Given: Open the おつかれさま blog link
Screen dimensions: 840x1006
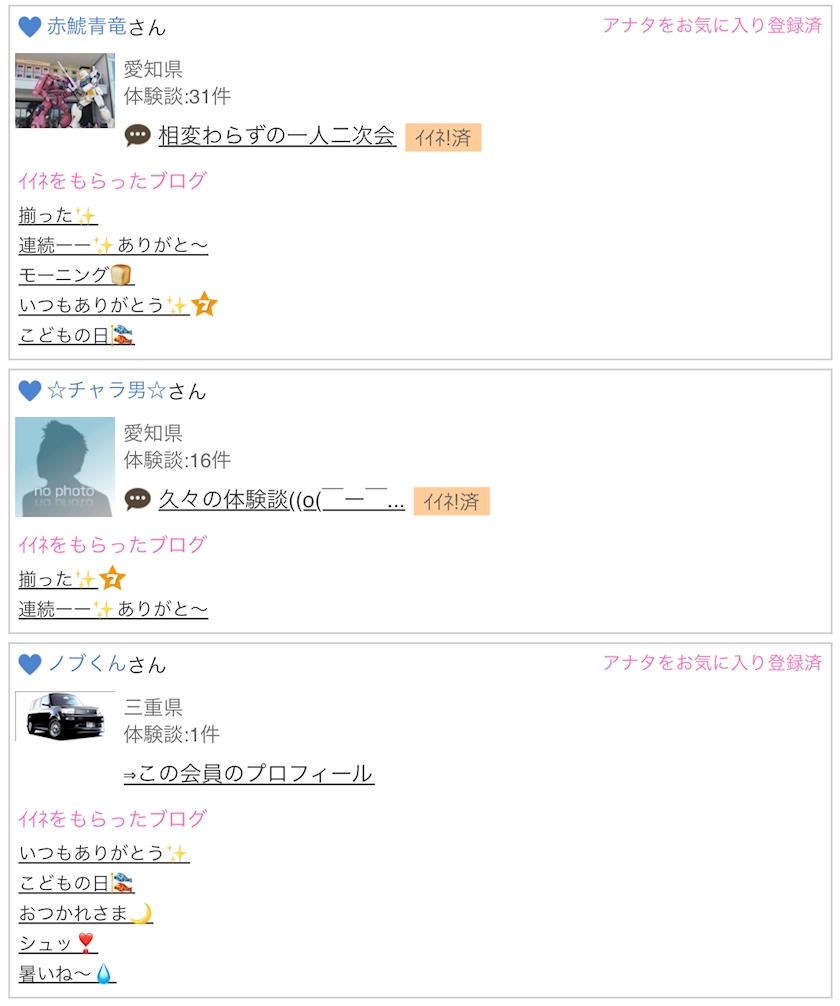Looking at the screenshot, I should [x=86, y=913].
